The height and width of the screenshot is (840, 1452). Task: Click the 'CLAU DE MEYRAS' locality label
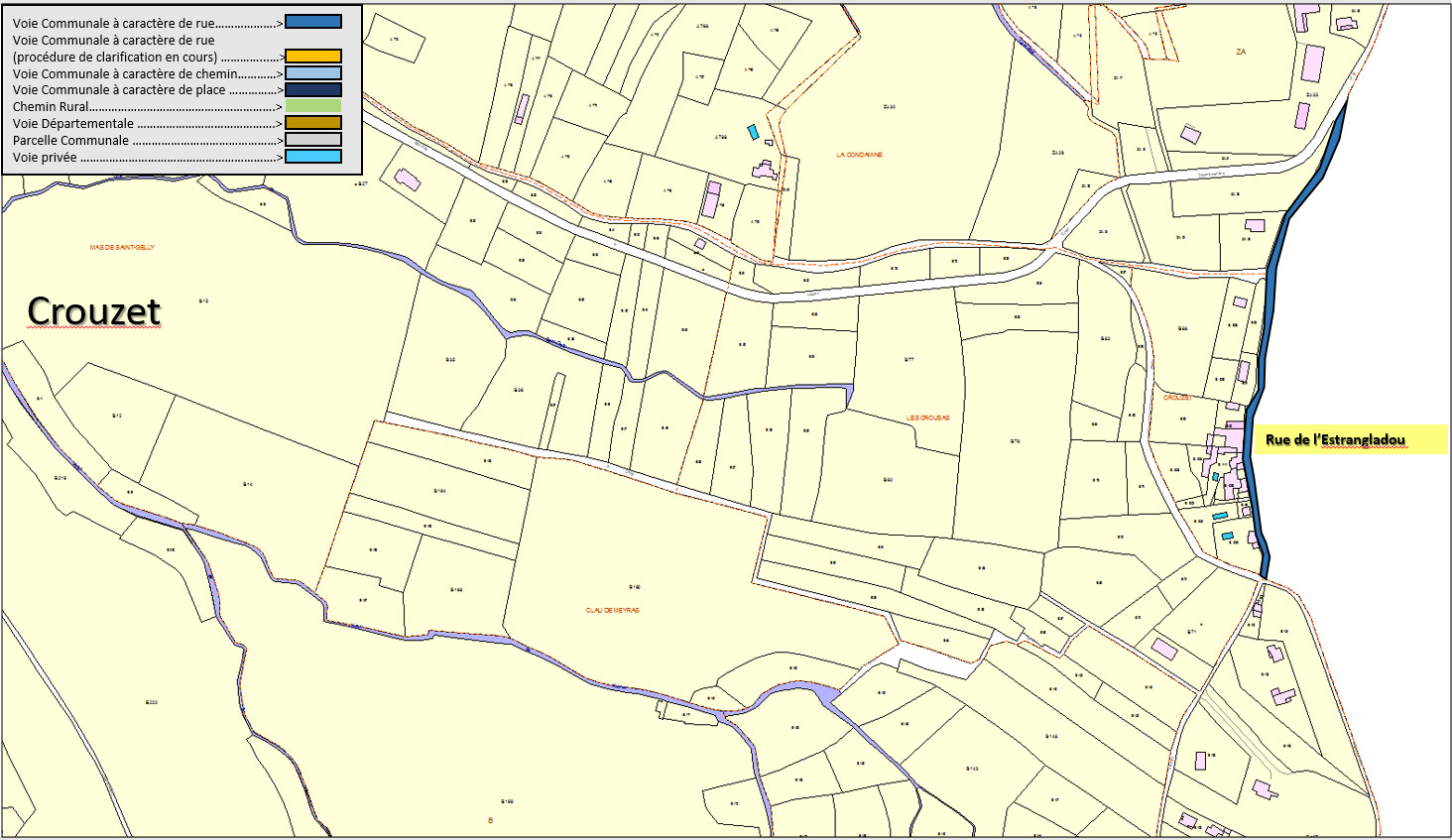[612, 610]
